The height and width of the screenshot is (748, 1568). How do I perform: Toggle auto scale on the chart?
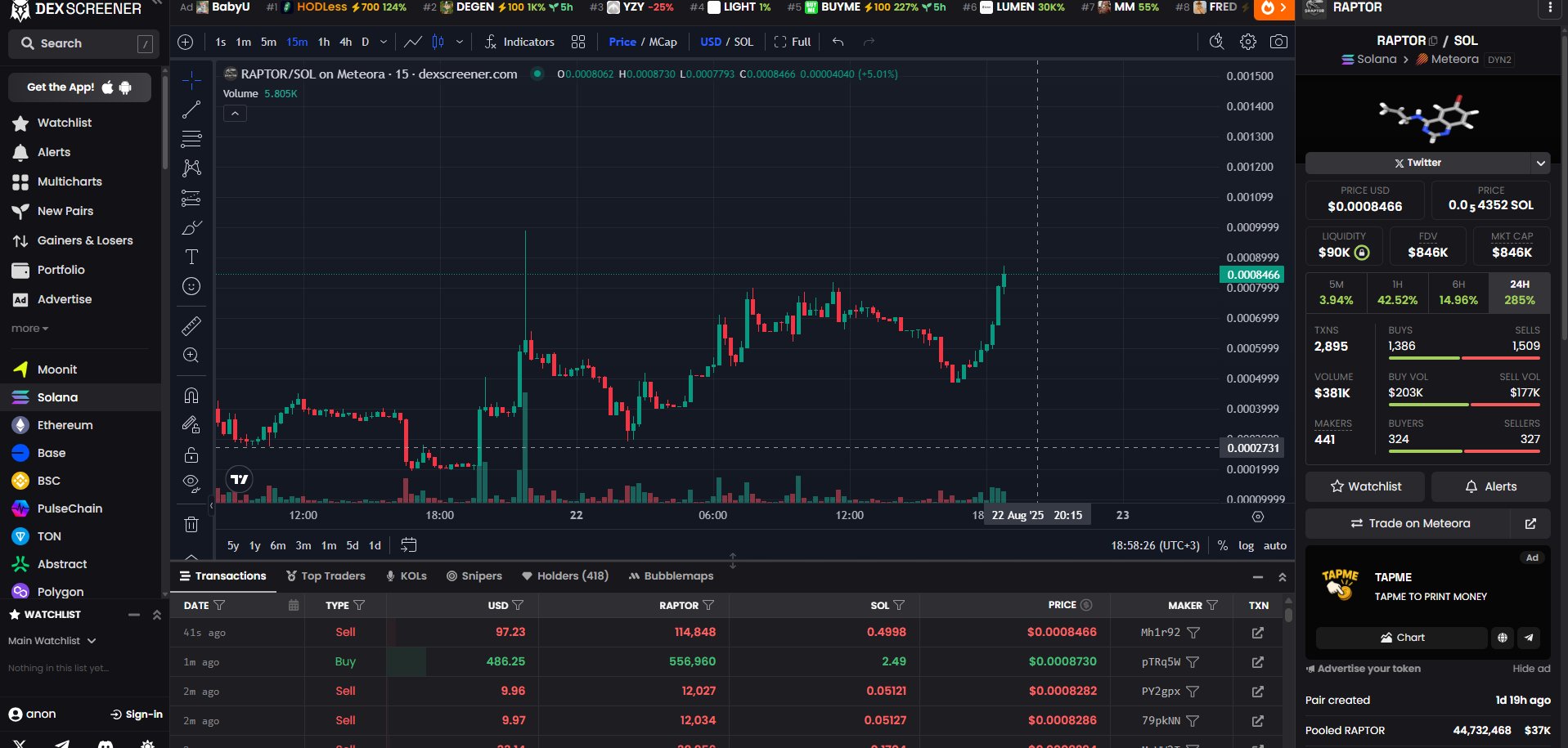pyautogui.click(x=1275, y=545)
